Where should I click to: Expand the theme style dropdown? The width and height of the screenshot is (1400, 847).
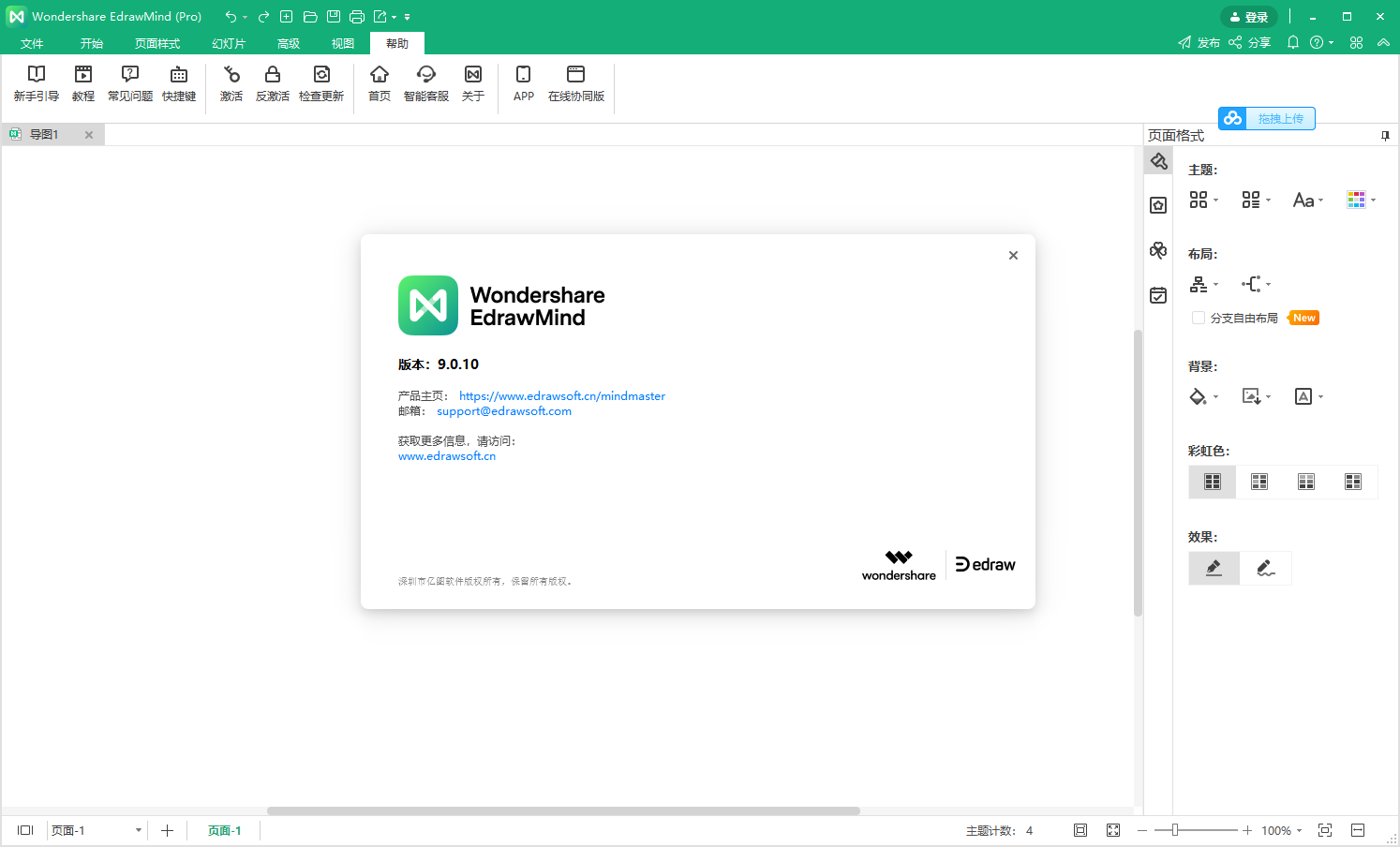click(1204, 200)
